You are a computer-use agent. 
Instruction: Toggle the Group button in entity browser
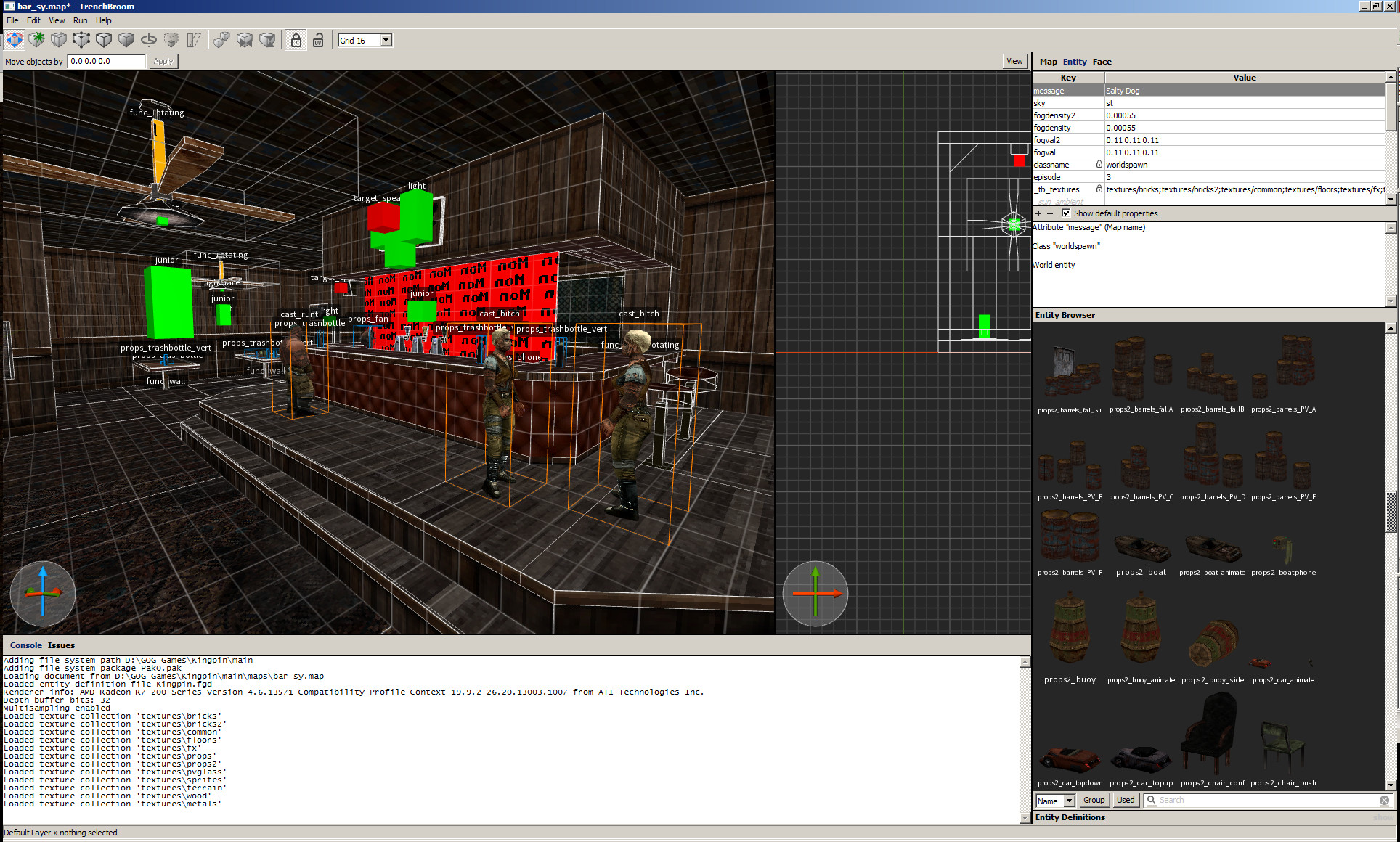point(1094,800)
